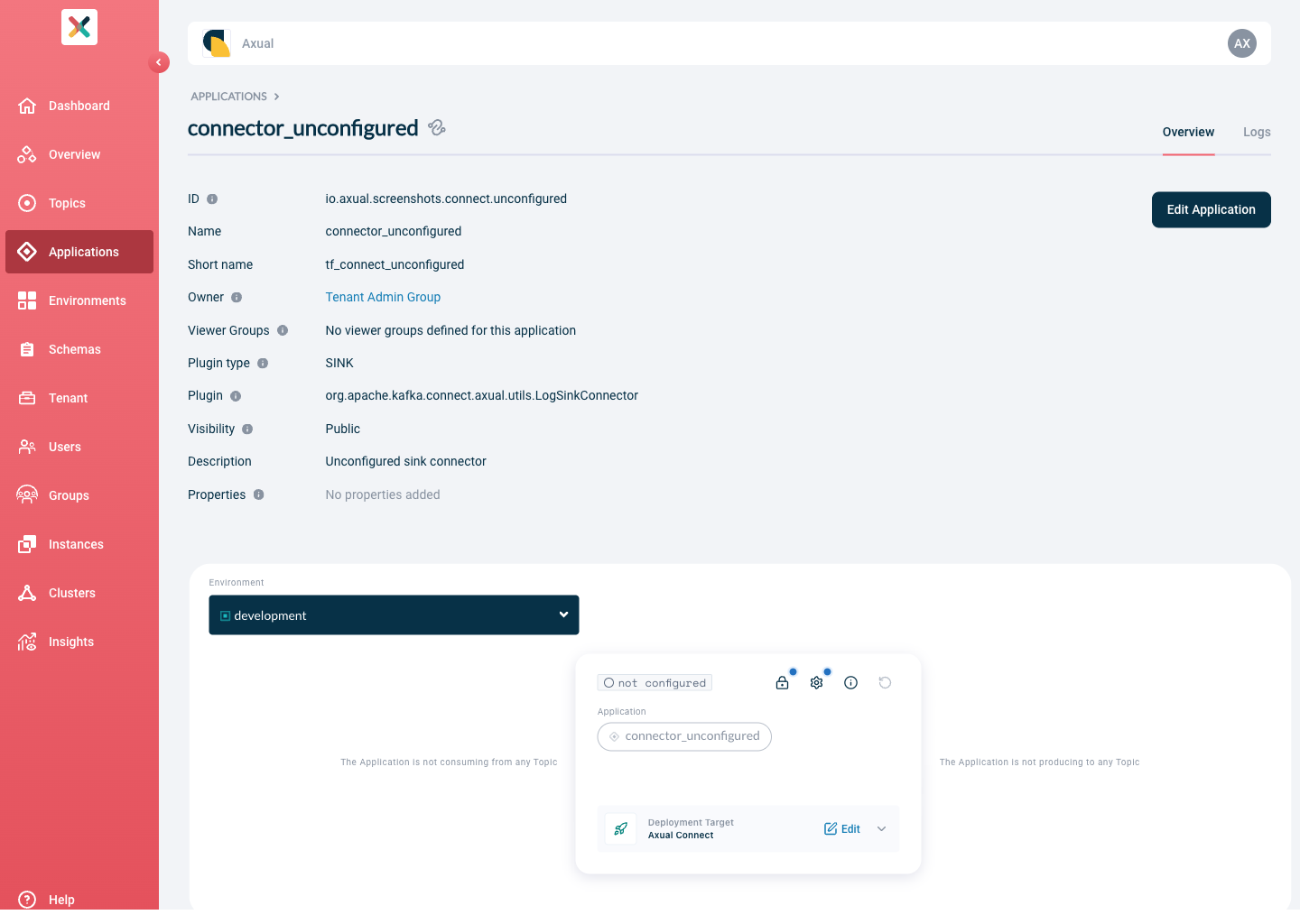This screenshot has width=1300, height=924.
Task: Open the Tenant Admin Group link
Action: 383,297
